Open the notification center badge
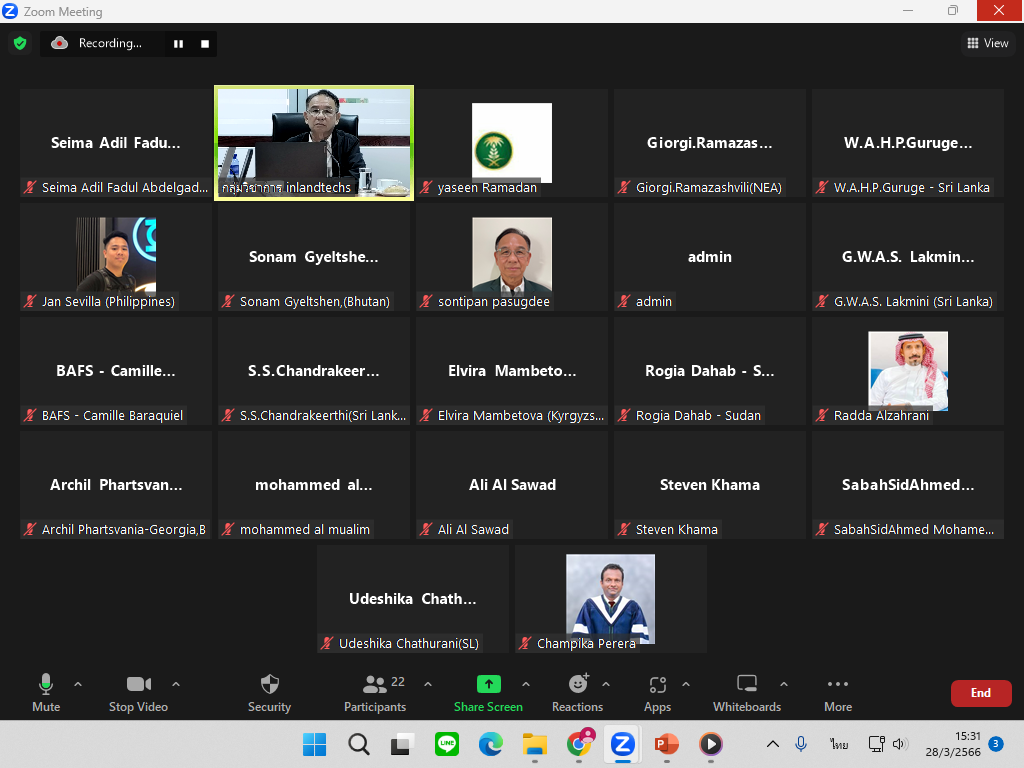 click(996, 744)
